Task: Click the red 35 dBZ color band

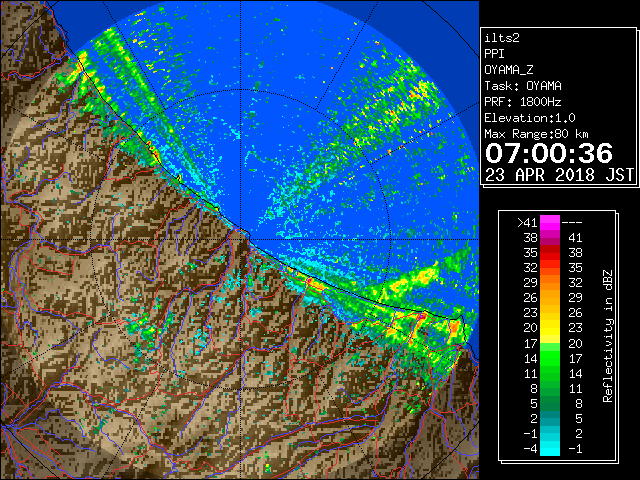Action: (x=550, y=253)
